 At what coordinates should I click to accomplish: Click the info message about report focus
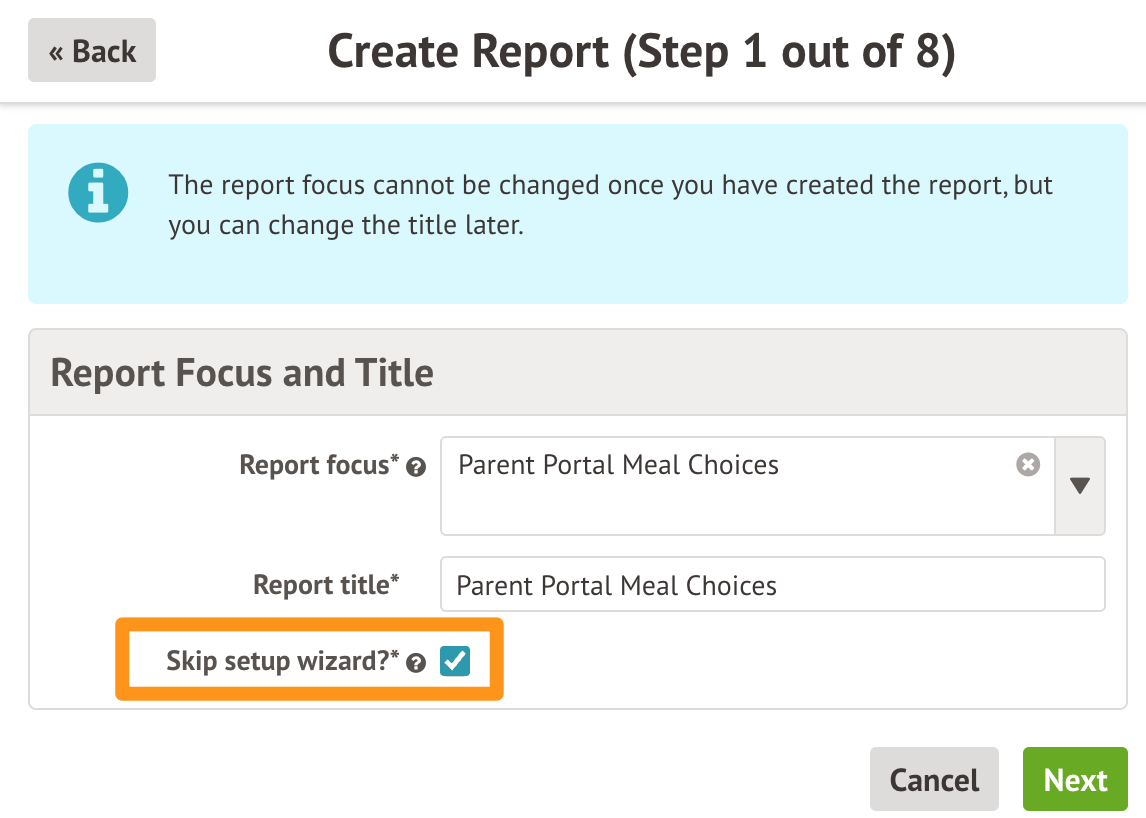[x=610, y=205]
